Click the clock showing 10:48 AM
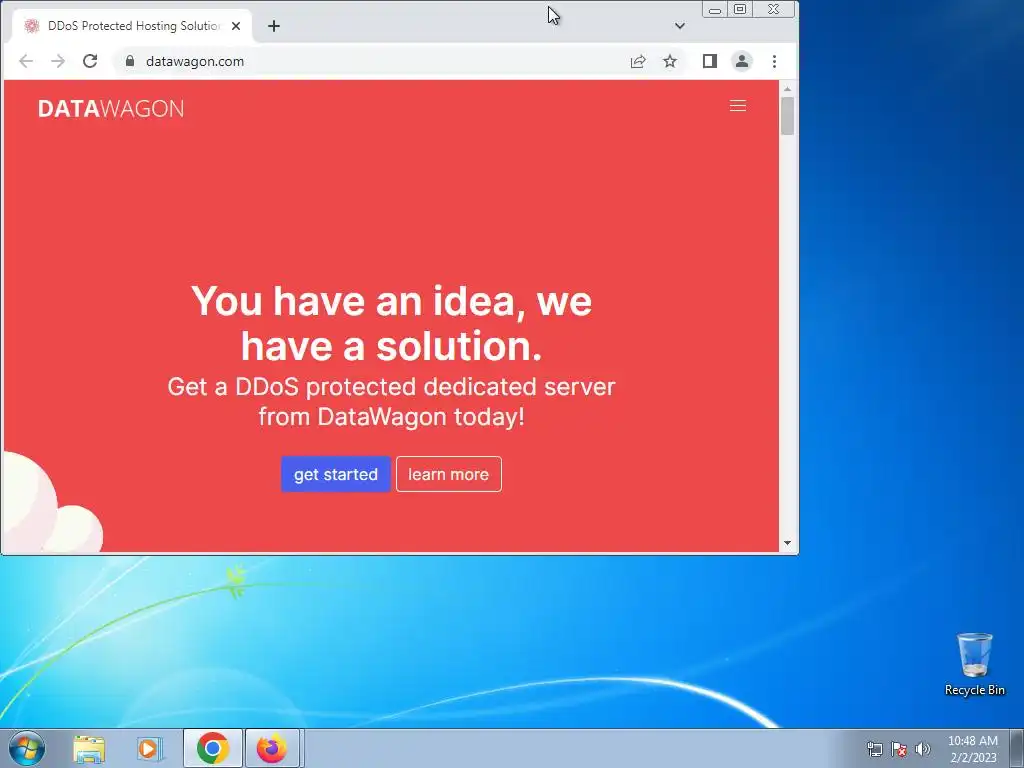1024x768 pixels. (x=973, y=749)
